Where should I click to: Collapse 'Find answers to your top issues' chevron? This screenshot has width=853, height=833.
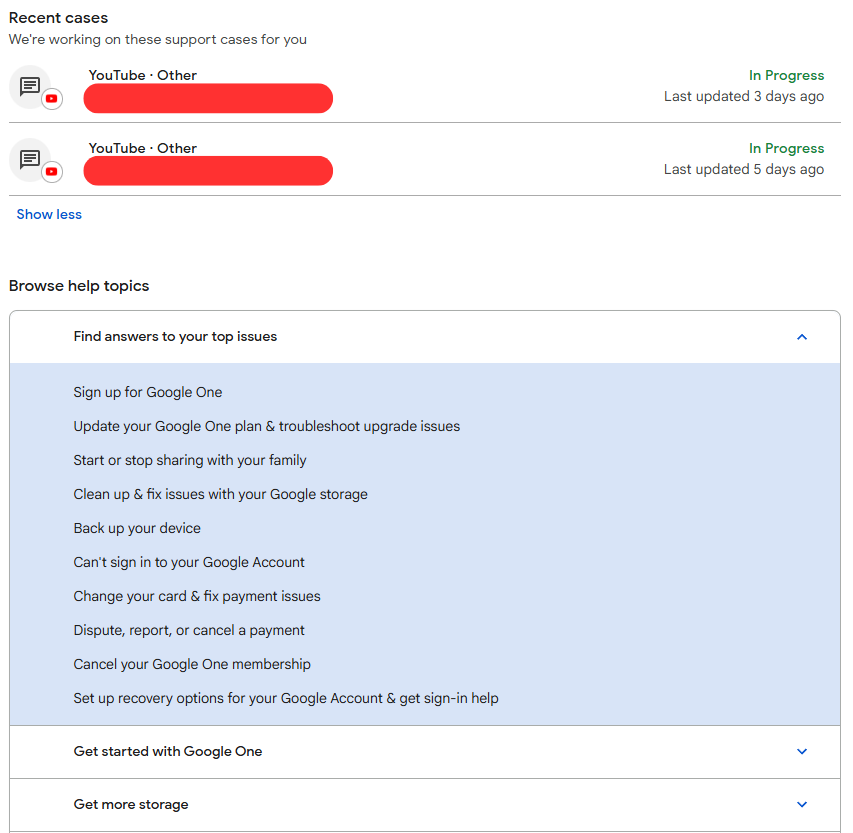click(801, 337)
